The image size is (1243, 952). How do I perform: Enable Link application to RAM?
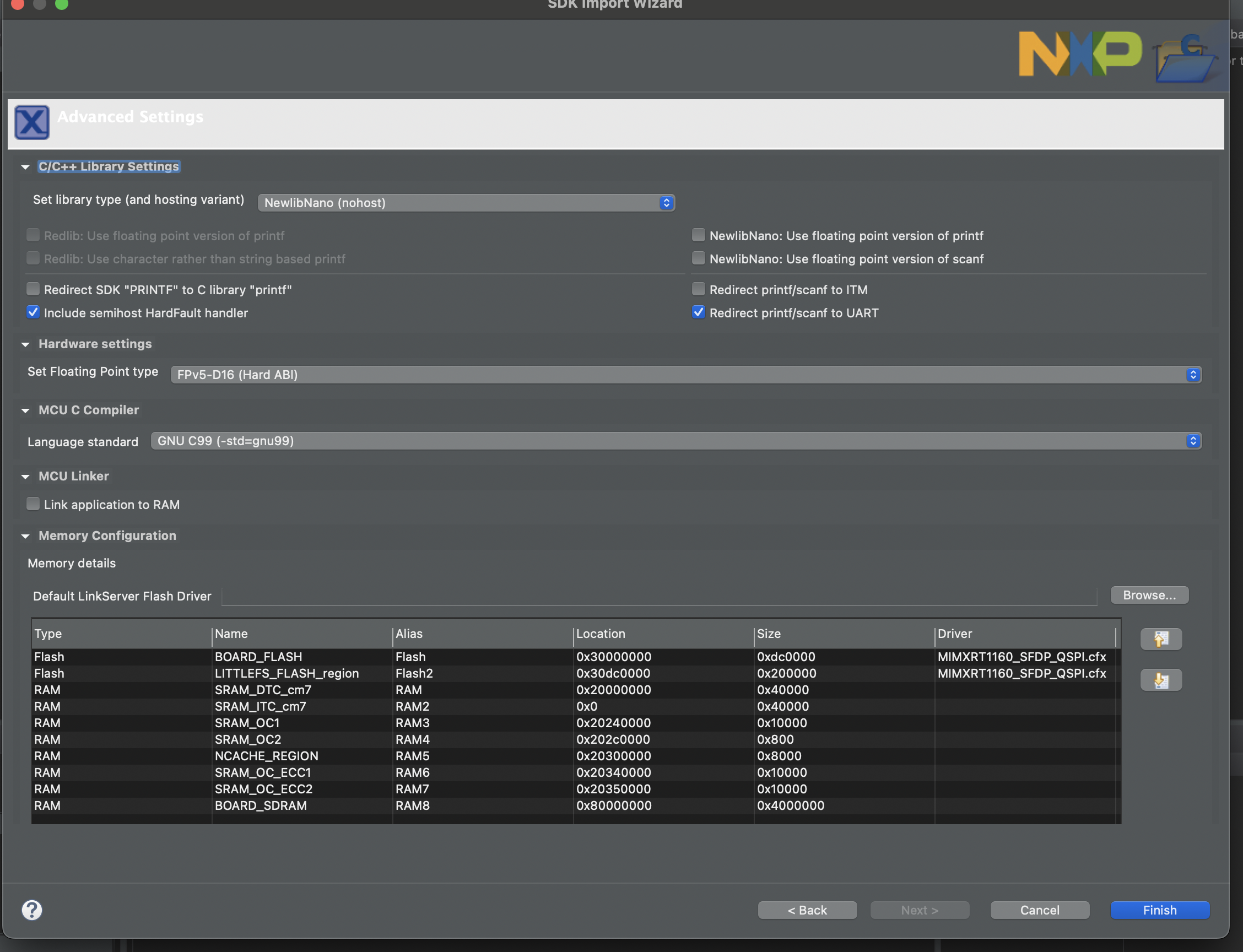(x=33, y=503)
